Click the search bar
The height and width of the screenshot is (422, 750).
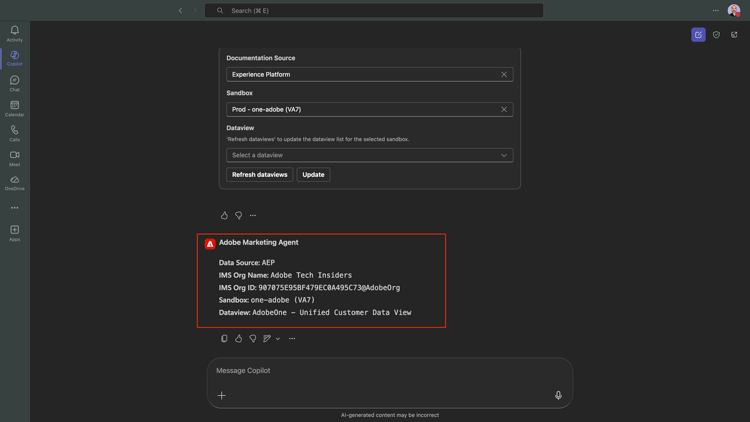click(x=374, y=11)
